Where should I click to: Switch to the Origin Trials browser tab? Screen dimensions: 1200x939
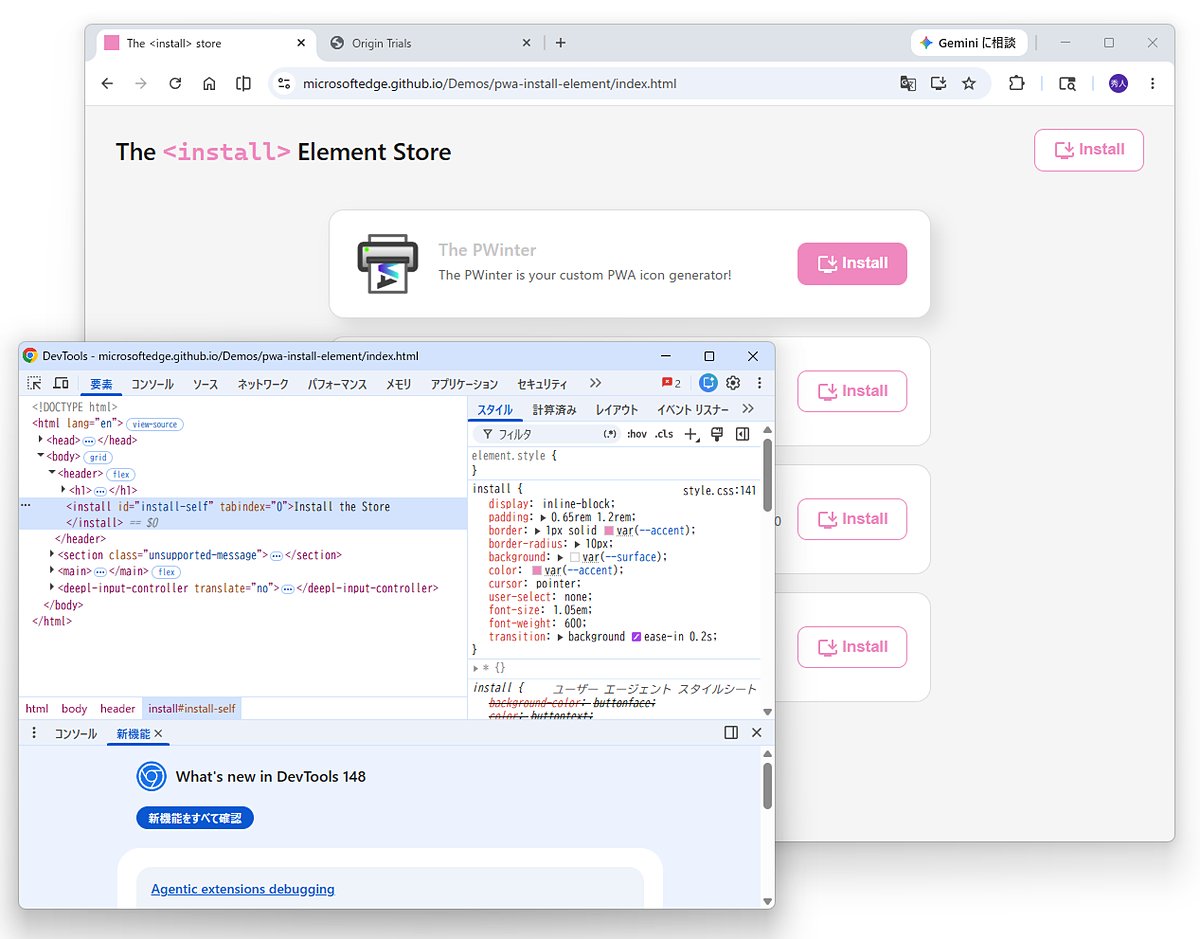click(x=432, y=43)
